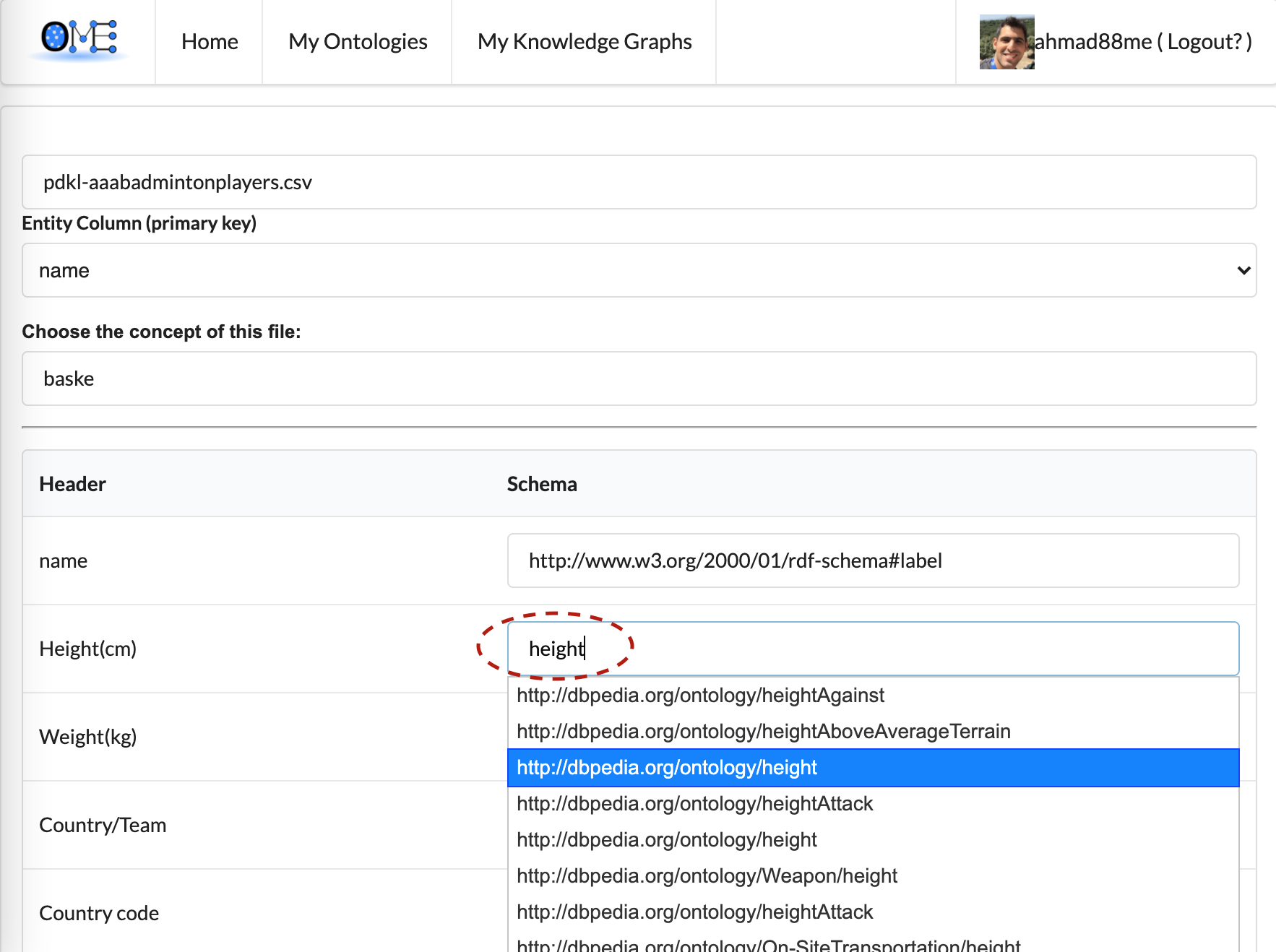Click the ahmad88me Logout link
This screenshot has width=1276, height=952.
(1142, 42)
